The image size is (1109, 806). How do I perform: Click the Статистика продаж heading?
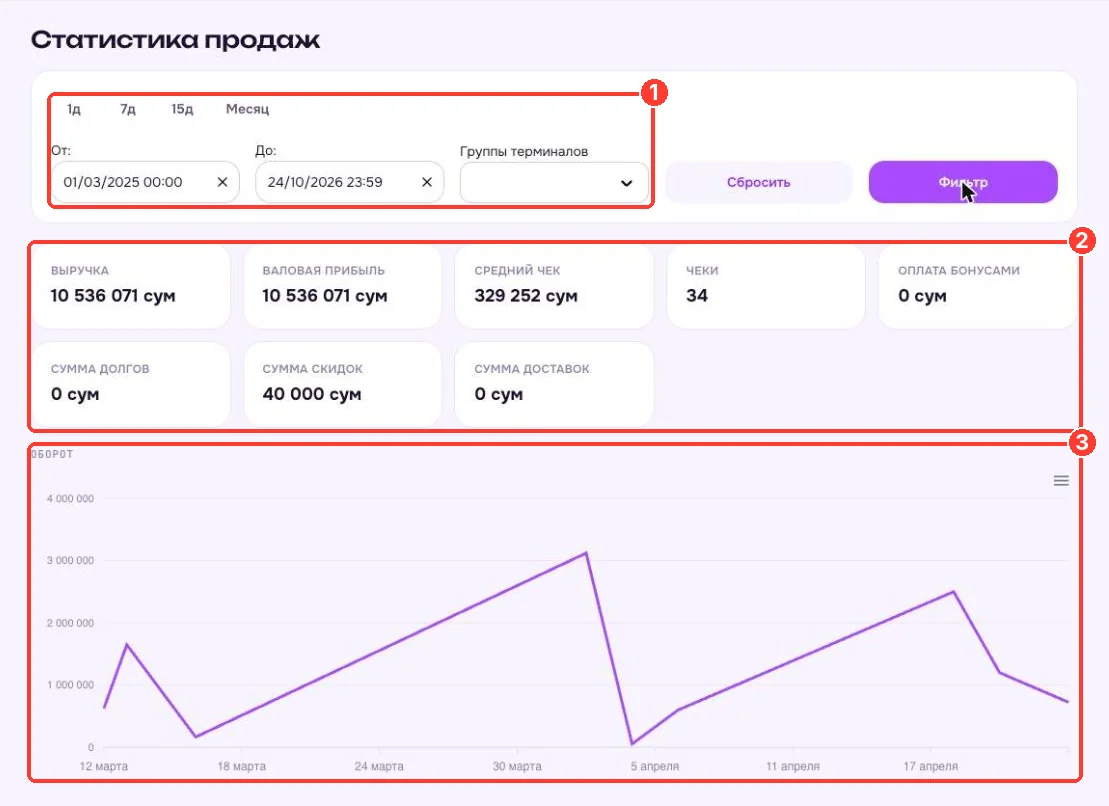coord(175,40)
